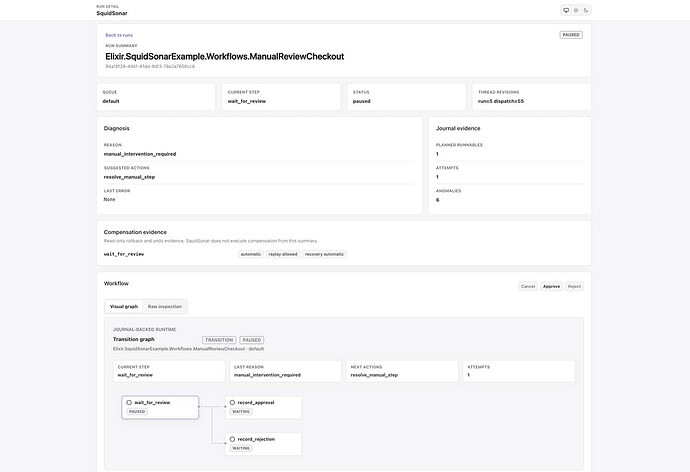
Task: Click Next actions value resolve_manual_step
Action: tap(374, 375)
